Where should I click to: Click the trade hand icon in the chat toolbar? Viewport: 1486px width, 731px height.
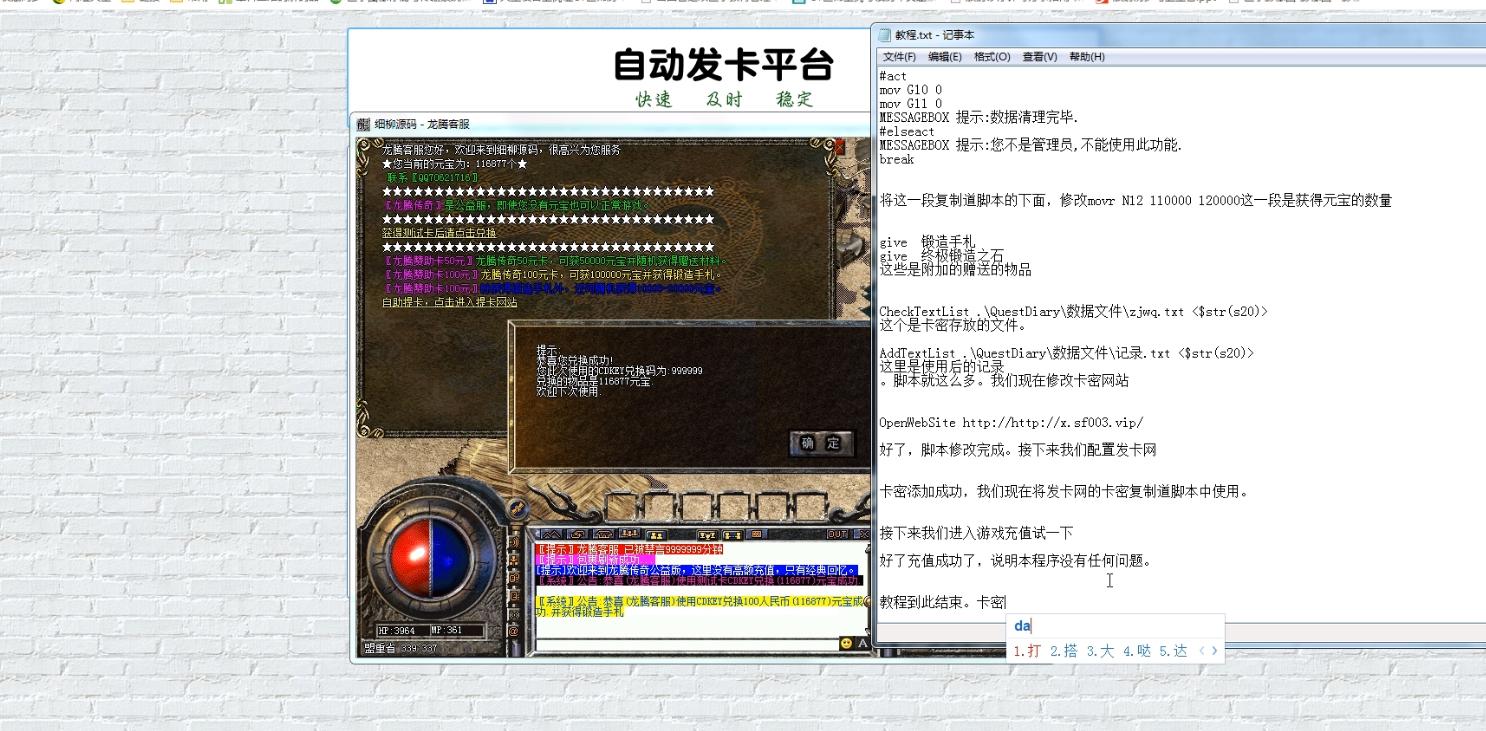coord(731,537)
